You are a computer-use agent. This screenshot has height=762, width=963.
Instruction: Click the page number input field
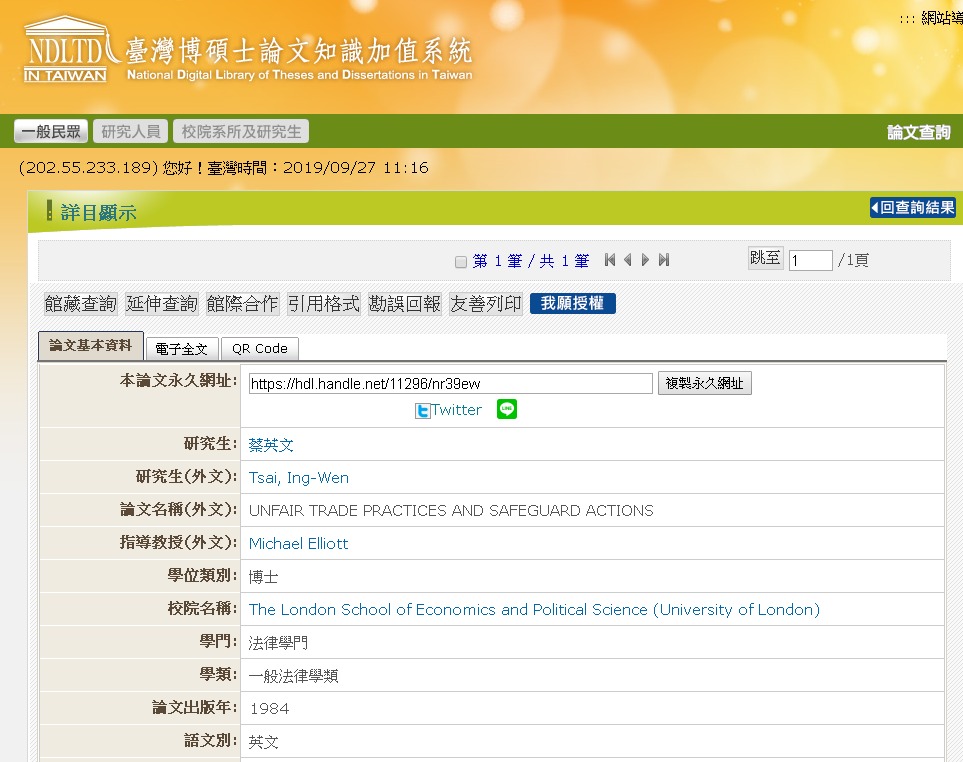(810, 261)
